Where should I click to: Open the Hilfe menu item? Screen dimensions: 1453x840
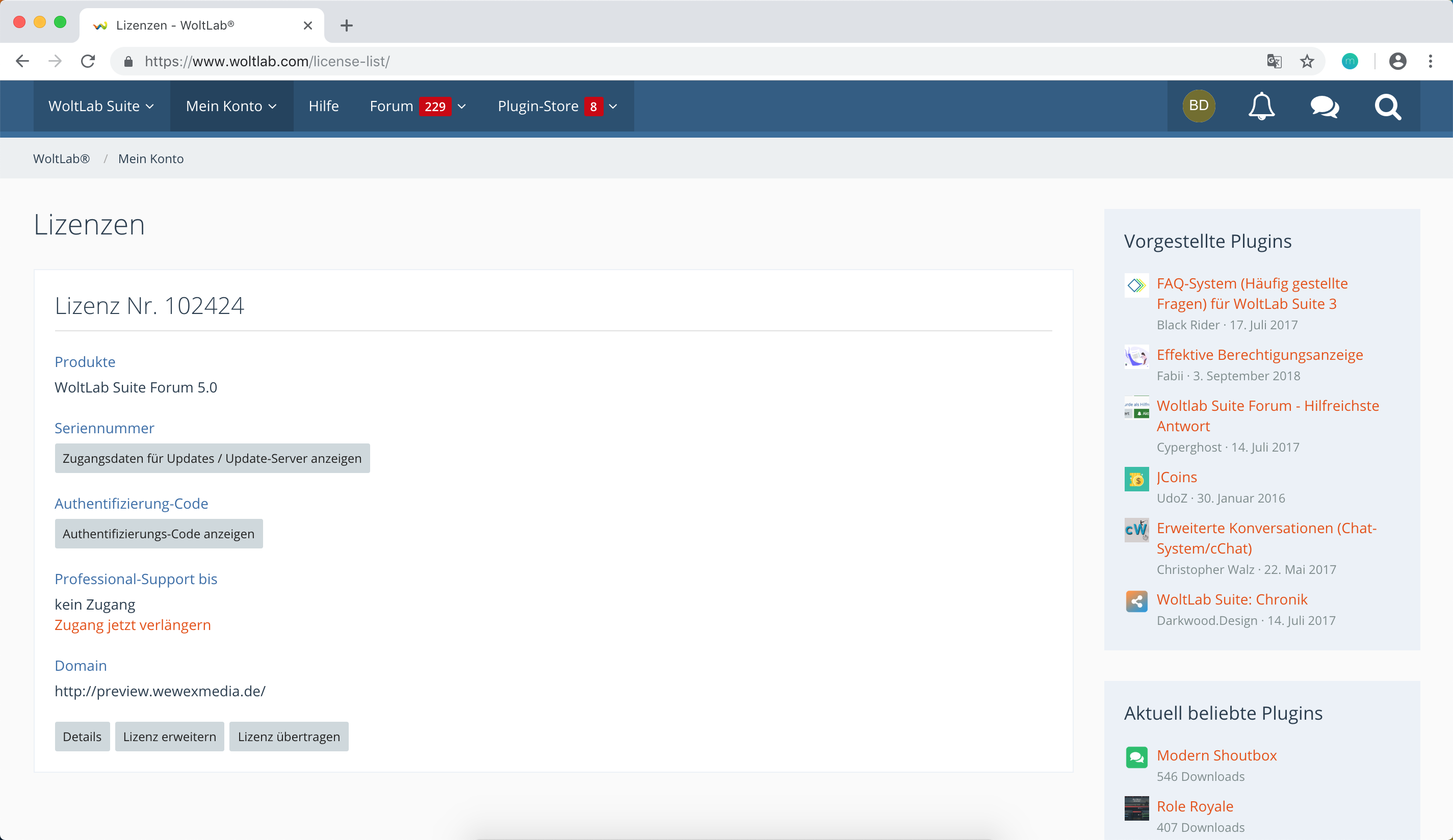(323, 106)
